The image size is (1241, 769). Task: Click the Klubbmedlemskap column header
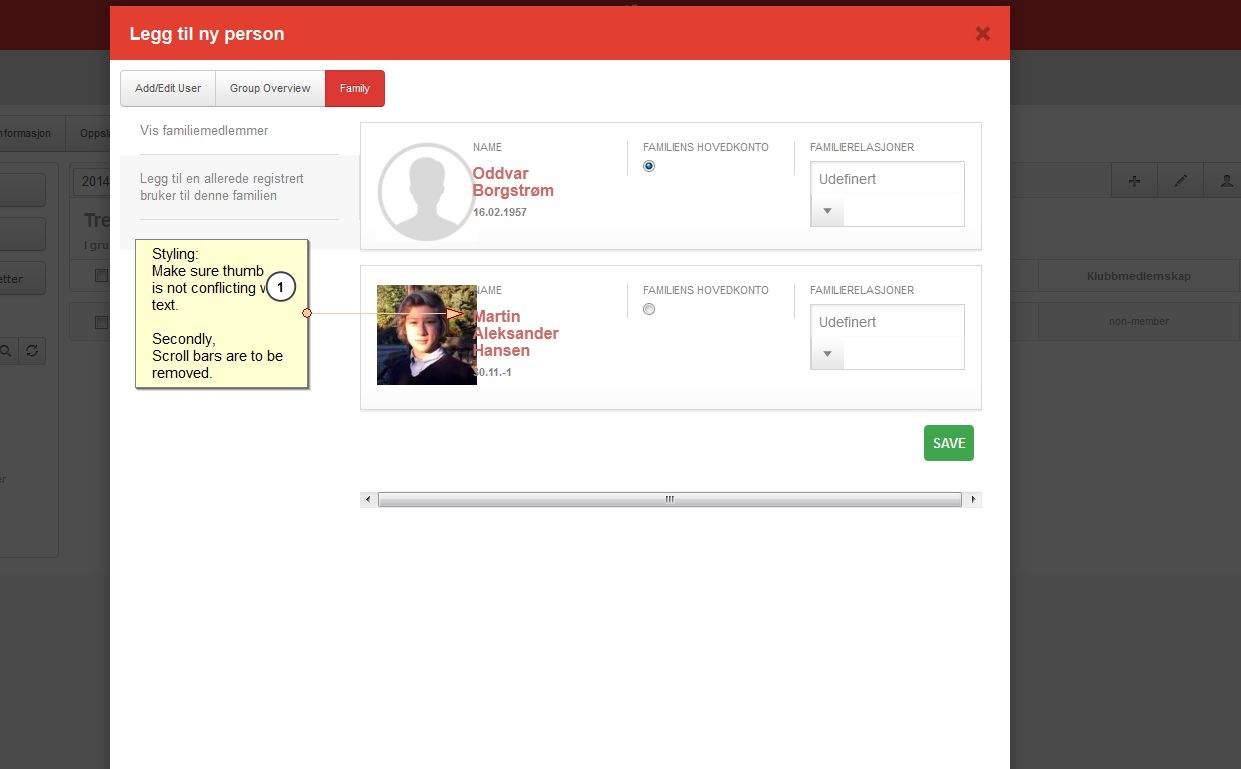pyautogui.click(x=1139, y=276)
